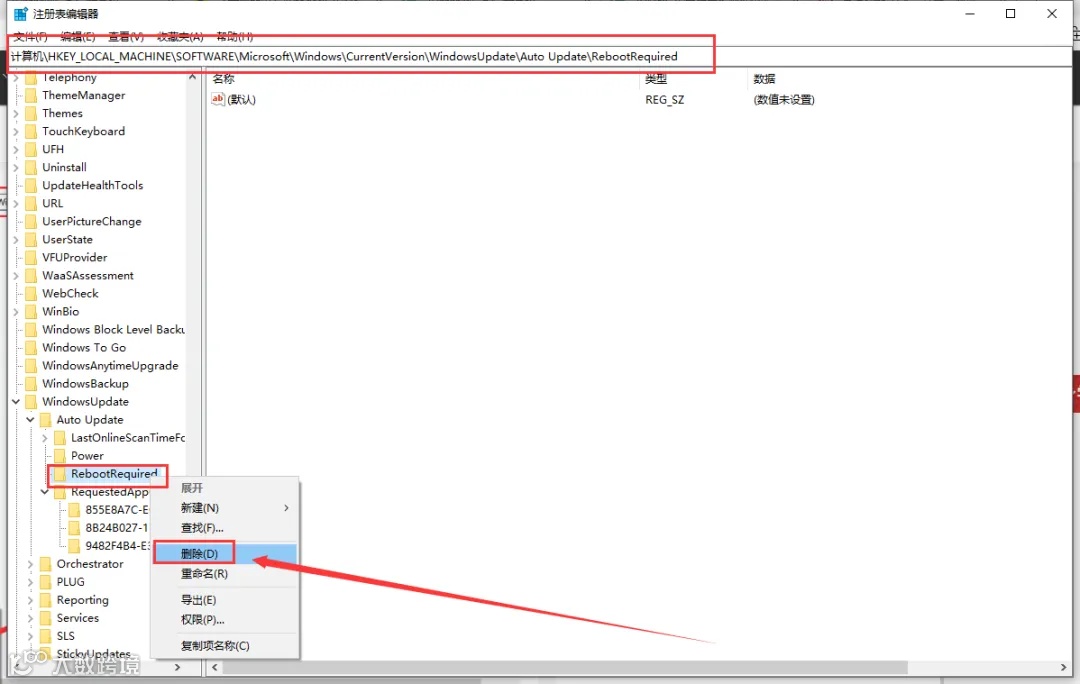Collapse the RequestedApp node

tap(45, 492)
